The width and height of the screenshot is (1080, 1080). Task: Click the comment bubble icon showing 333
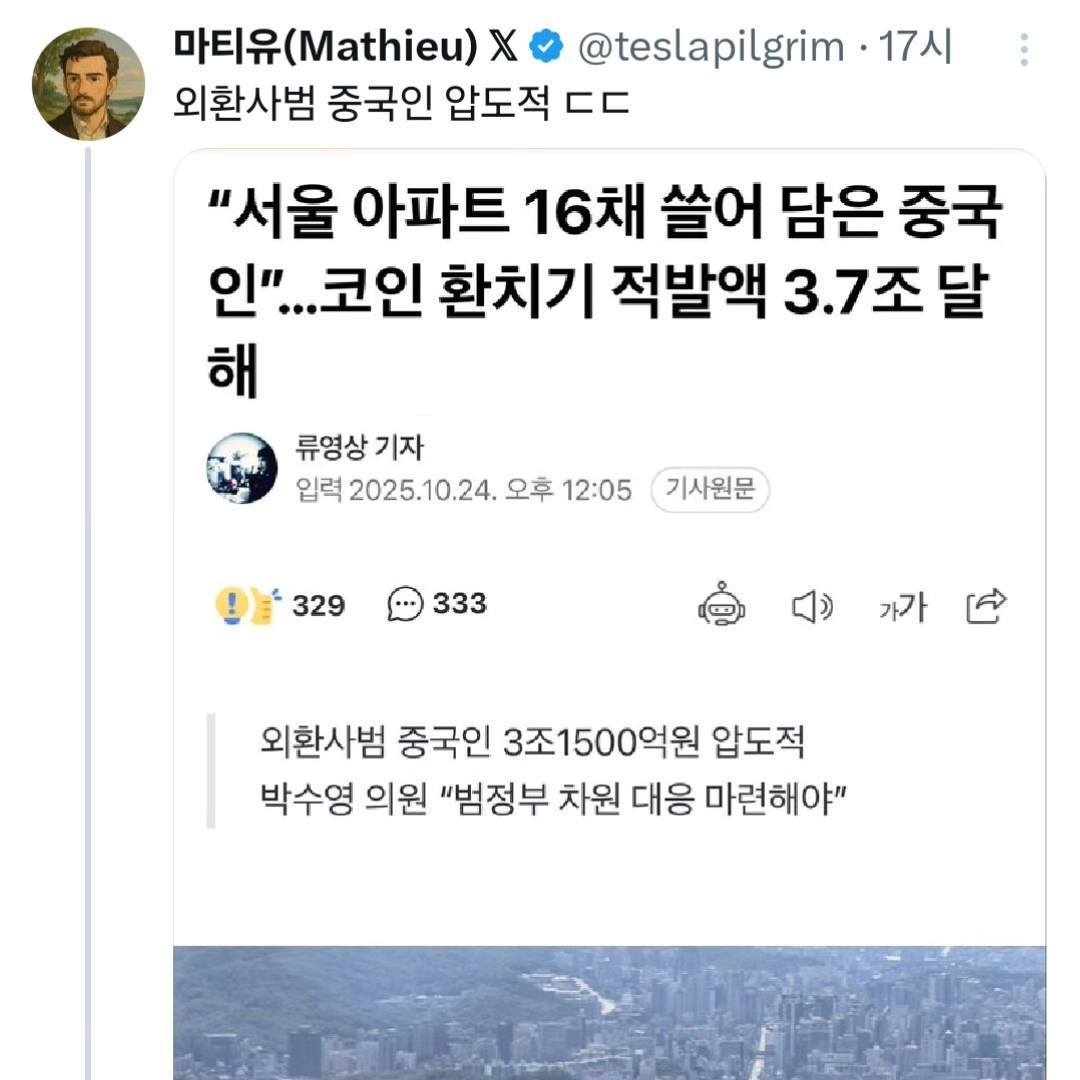(404, 604)
